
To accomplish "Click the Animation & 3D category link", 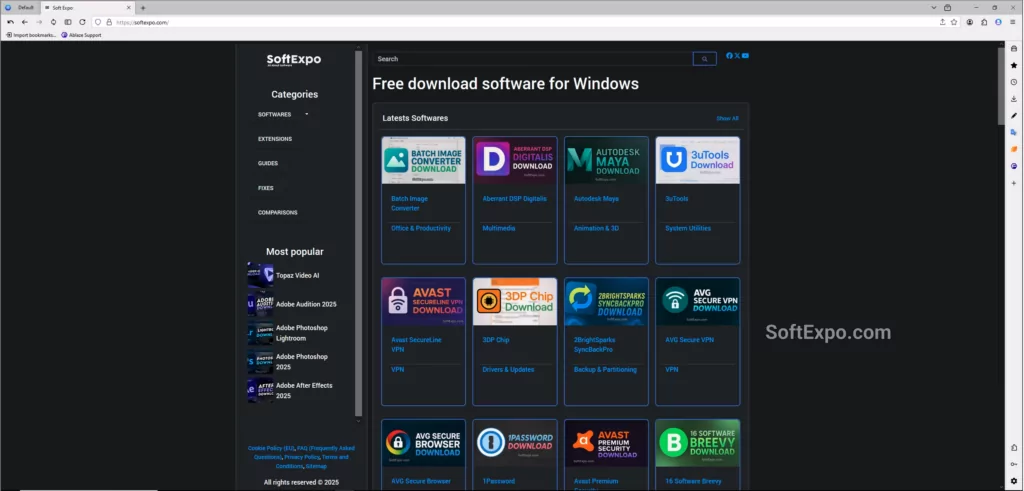I will (x=596, y=229).
